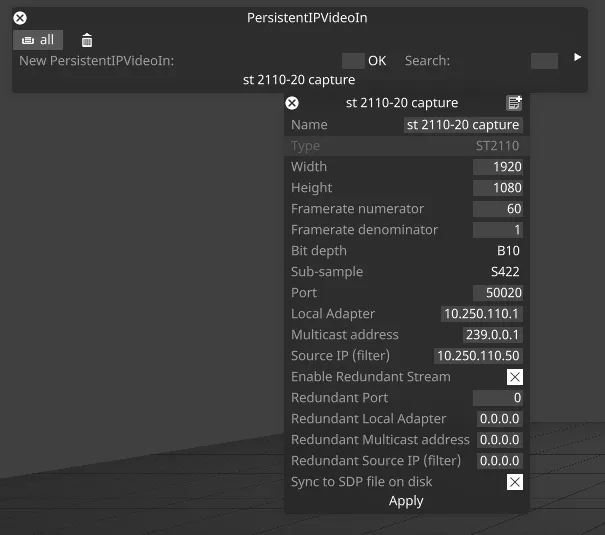Click the greyed Type value ST2110
Screen dimensions: 605x535
(x=497, y=146)
